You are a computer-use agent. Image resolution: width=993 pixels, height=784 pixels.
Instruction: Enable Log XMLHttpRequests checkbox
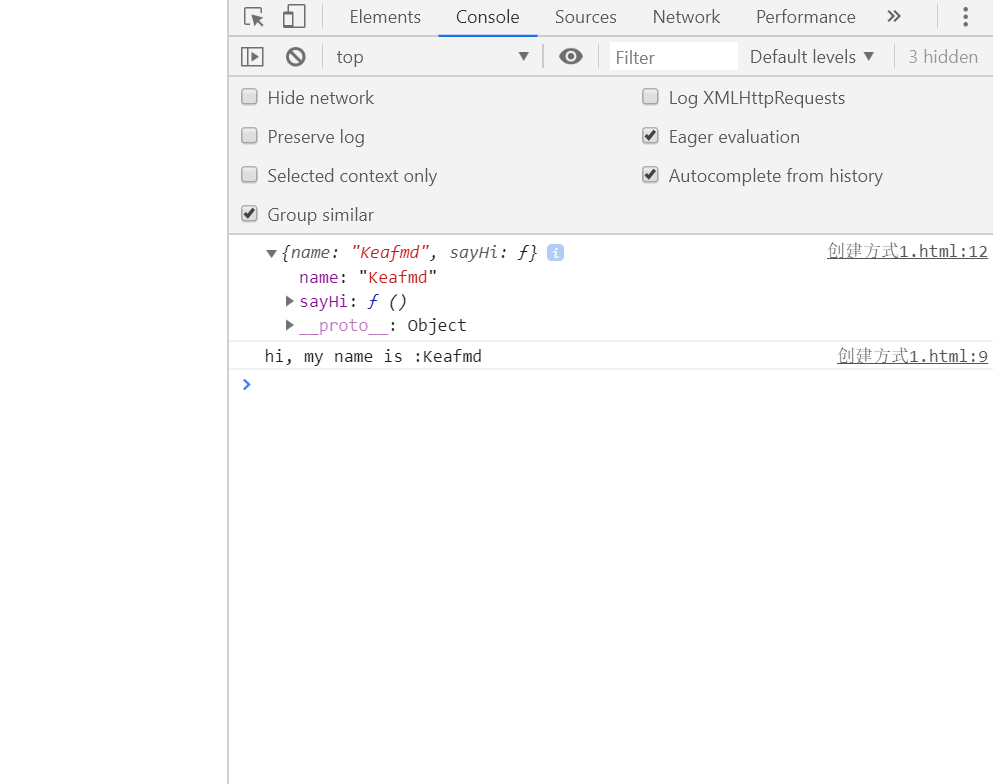point(650,96)
